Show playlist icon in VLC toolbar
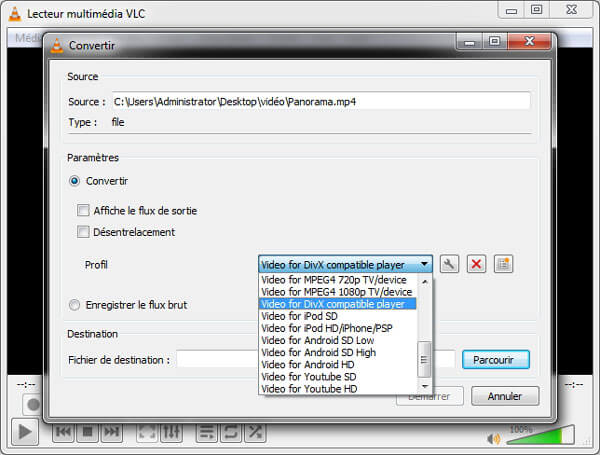The height and width of the screenshot is (455, 600). [207, 432]
